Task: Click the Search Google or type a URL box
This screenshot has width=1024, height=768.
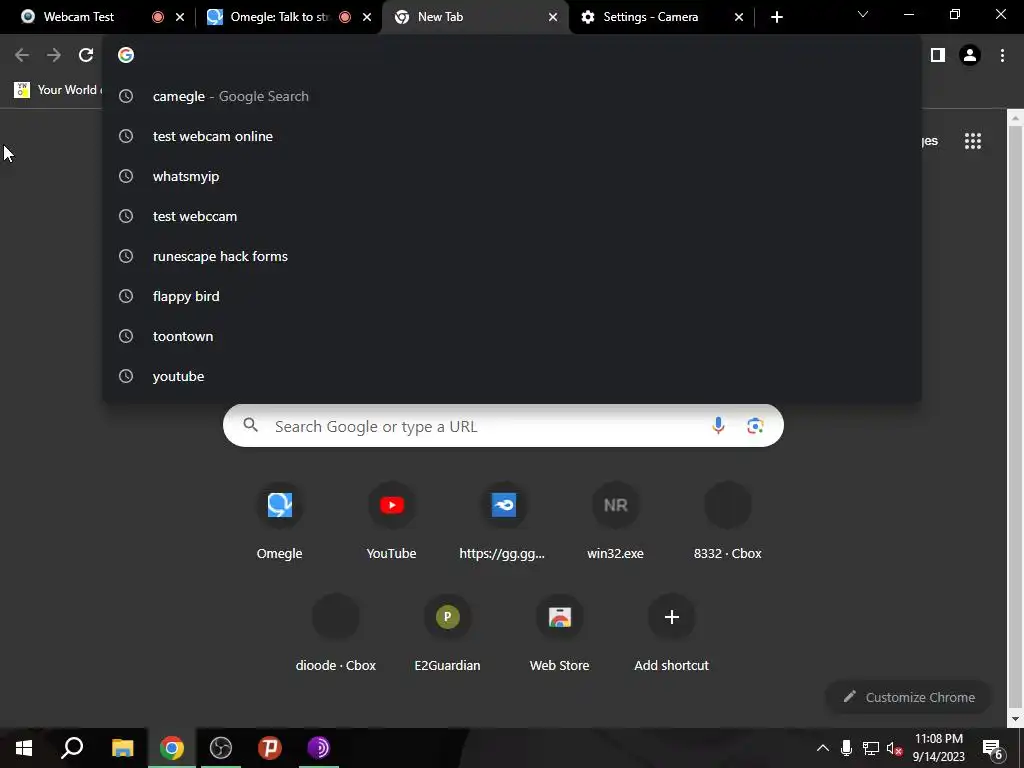Action: (x=503, y=426)
